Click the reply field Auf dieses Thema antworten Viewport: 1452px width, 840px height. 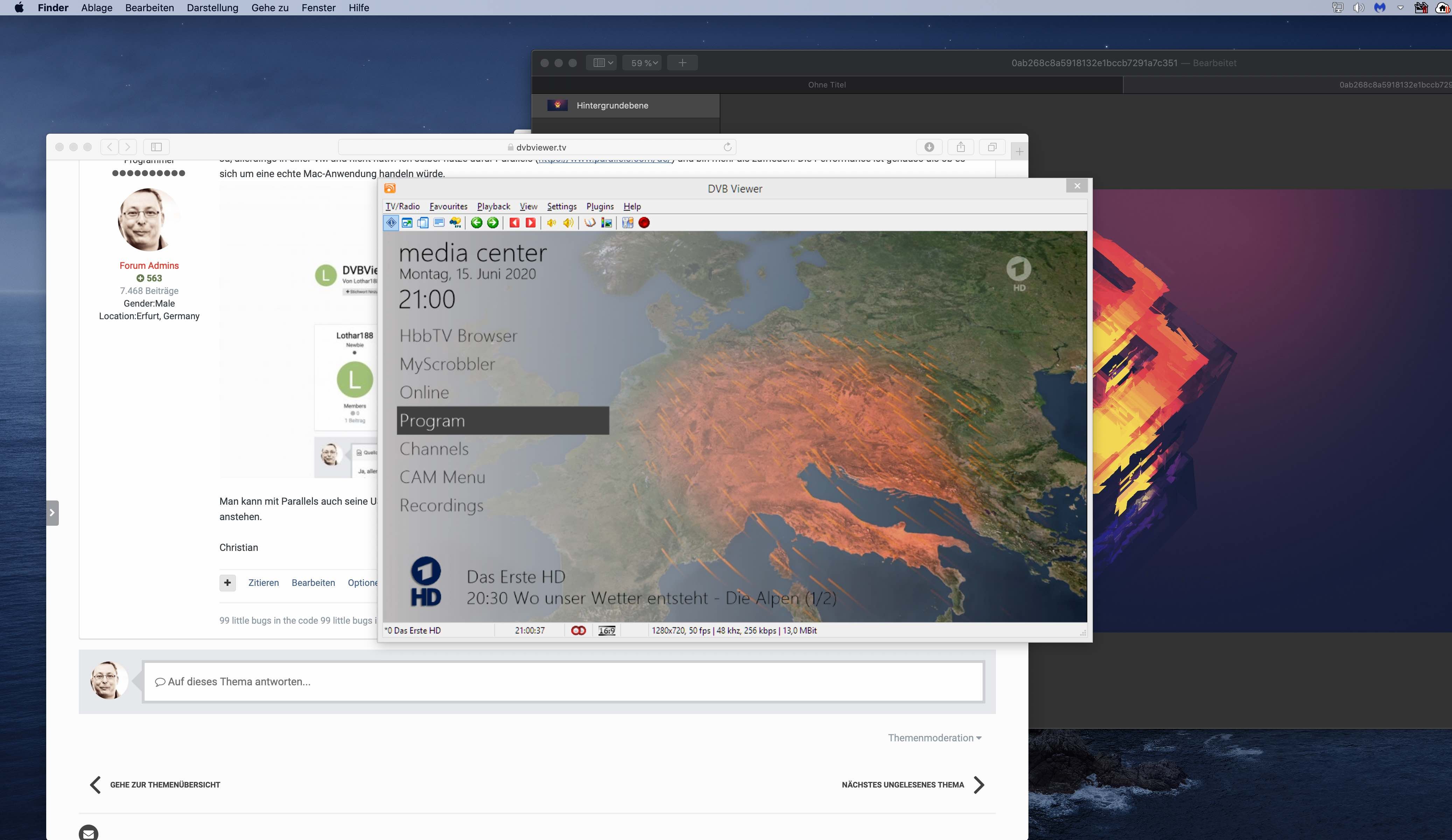coord(563,681)
